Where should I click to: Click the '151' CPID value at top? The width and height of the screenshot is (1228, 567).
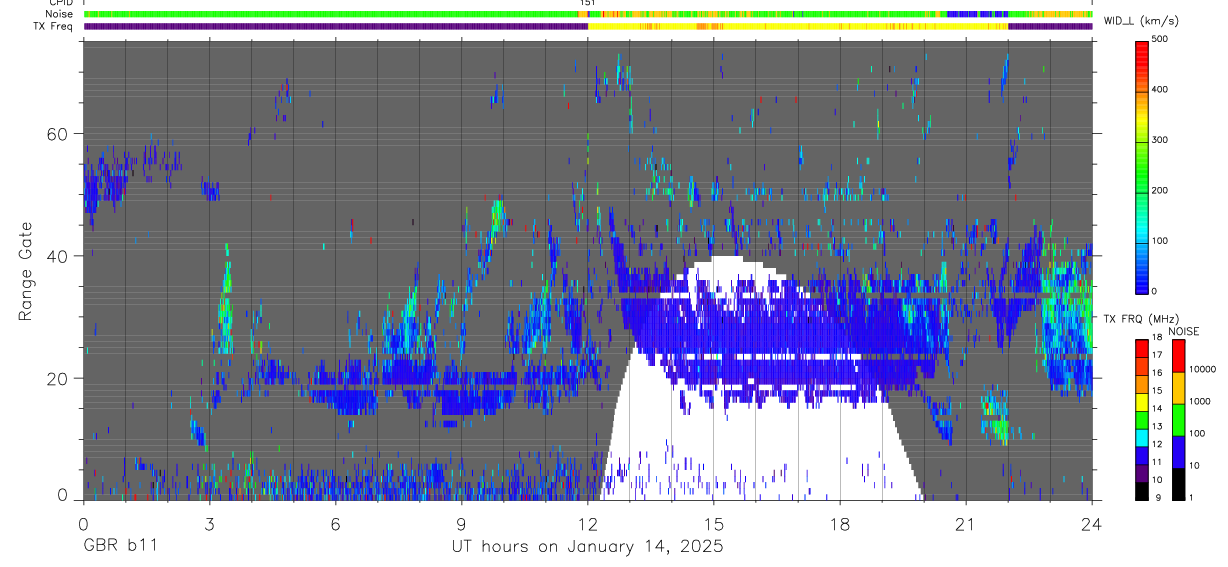click(x=587, y=3)
